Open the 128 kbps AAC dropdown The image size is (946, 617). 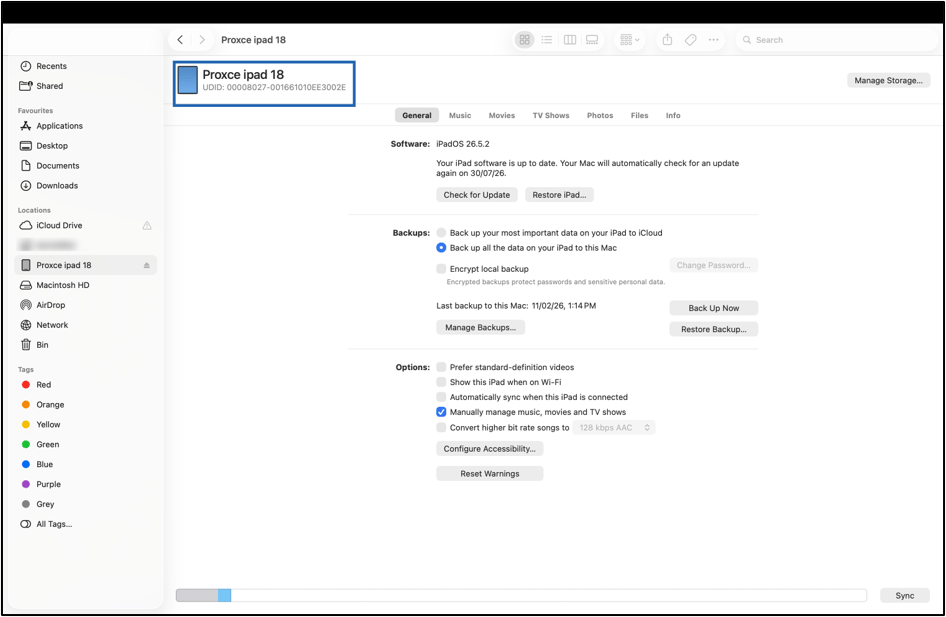[x=614, y=428]
